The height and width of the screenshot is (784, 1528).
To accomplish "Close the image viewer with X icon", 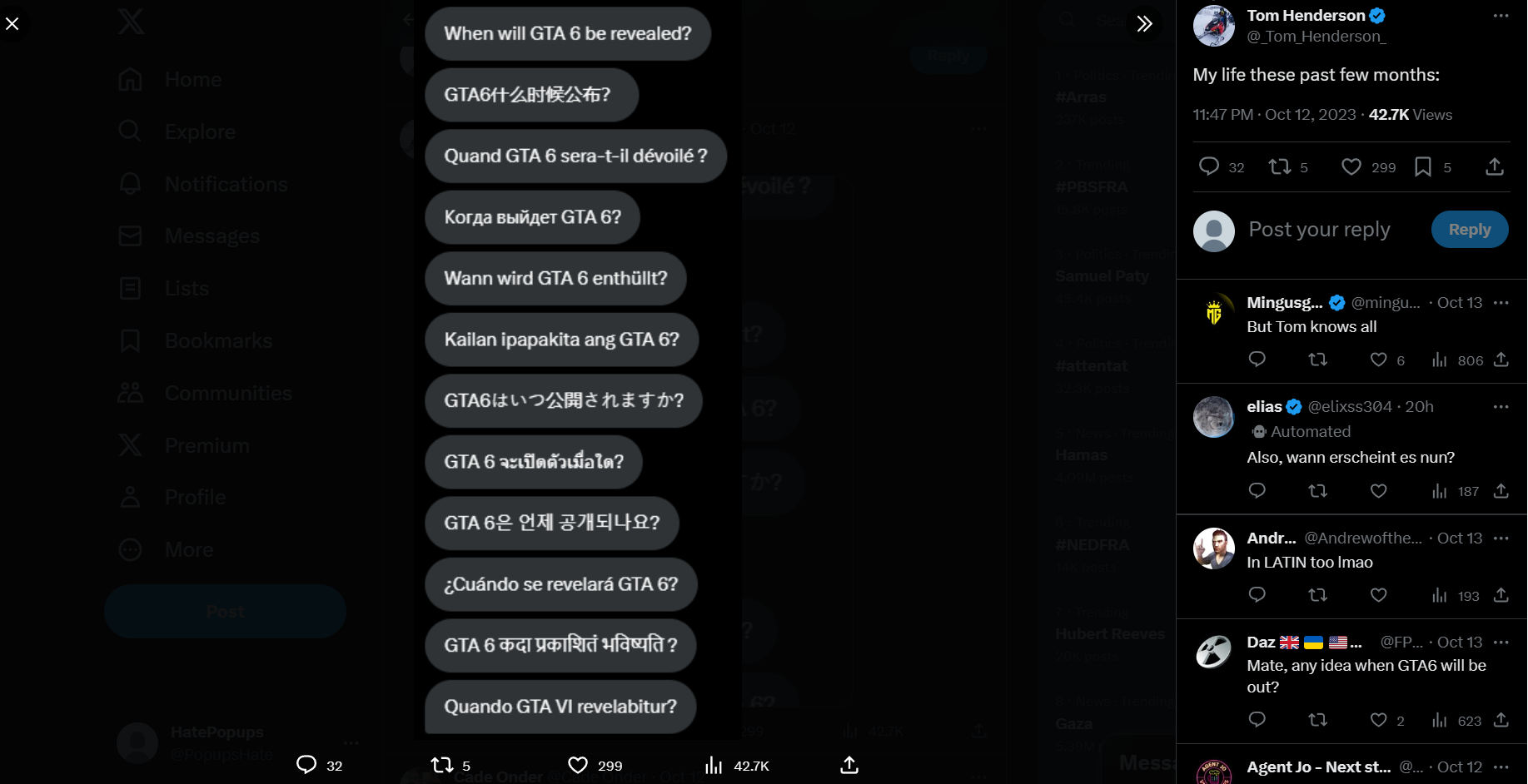I will [x=12, y=23].
